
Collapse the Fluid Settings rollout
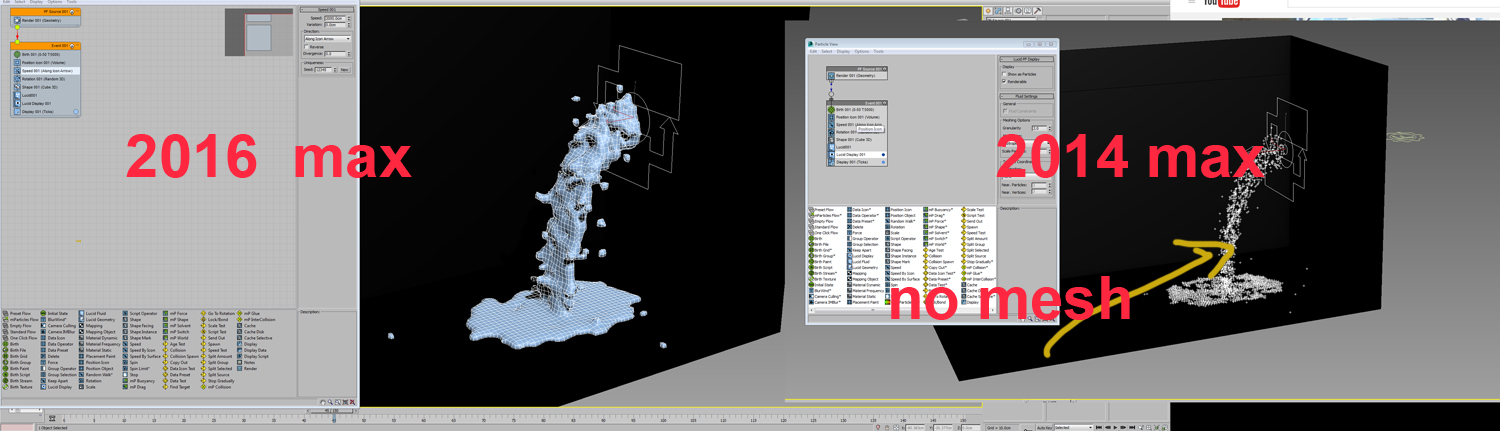click(1026, 97)
